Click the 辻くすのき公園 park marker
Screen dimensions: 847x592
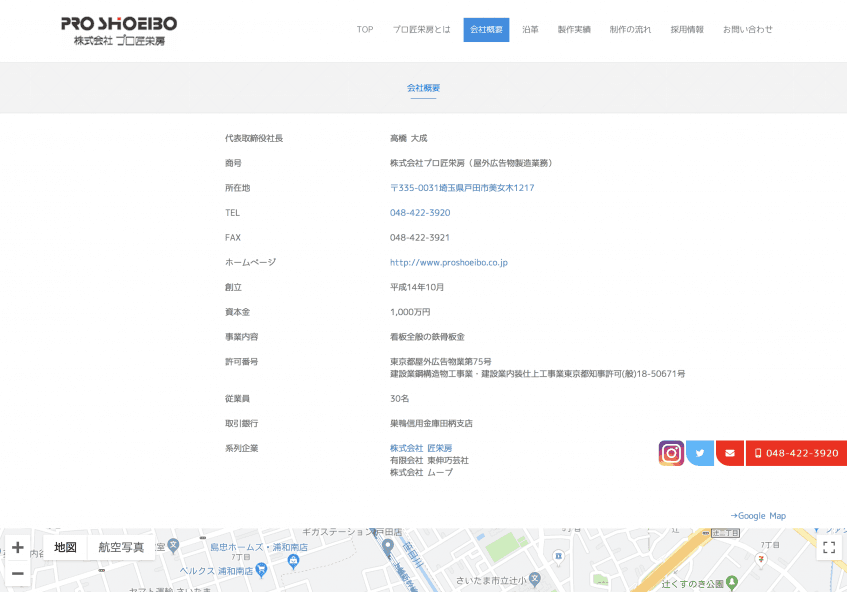[x=732, y=583]
